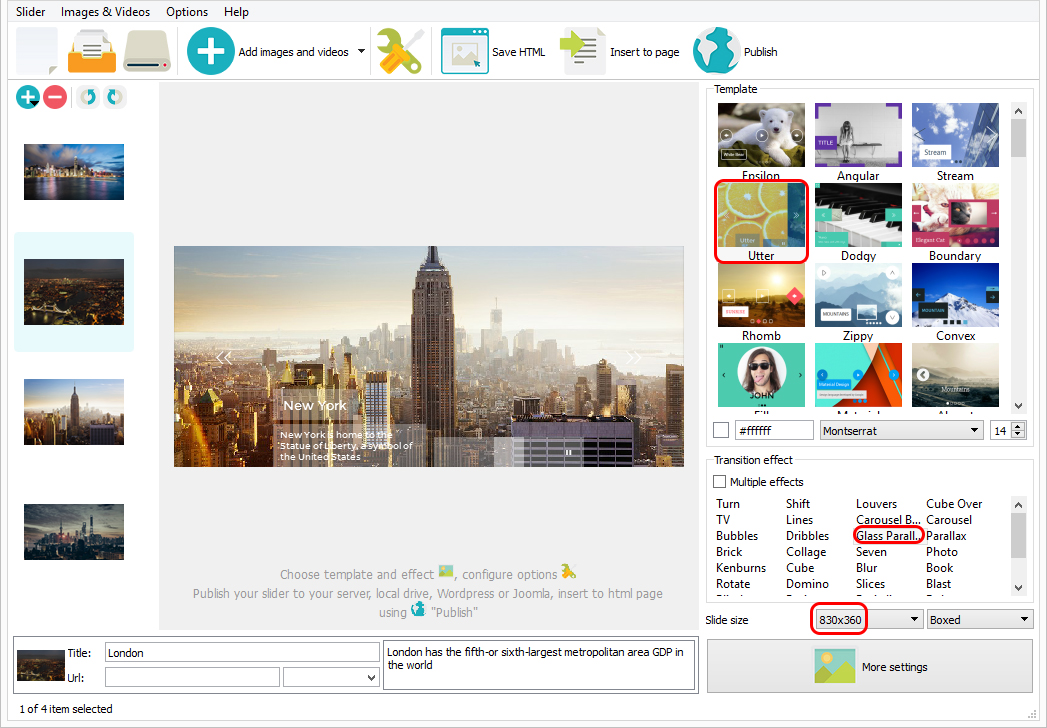Click the empty Url input field
This screenshot has width=1047, height=728.
(192, 678)
